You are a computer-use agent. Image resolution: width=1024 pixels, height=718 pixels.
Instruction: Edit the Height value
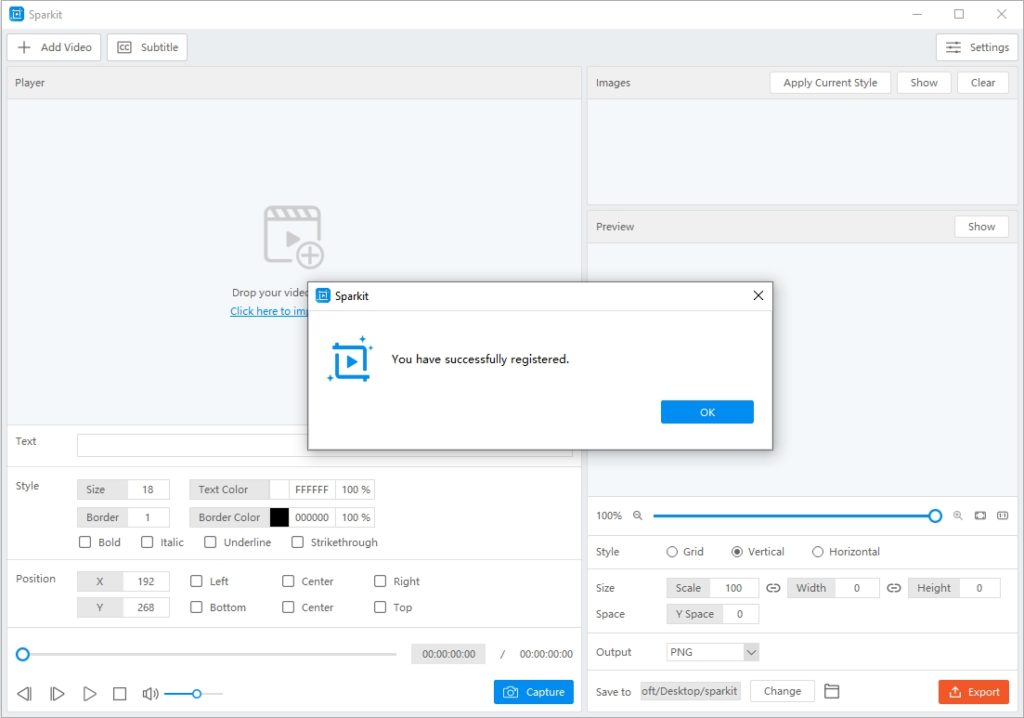tap(979, 588)
